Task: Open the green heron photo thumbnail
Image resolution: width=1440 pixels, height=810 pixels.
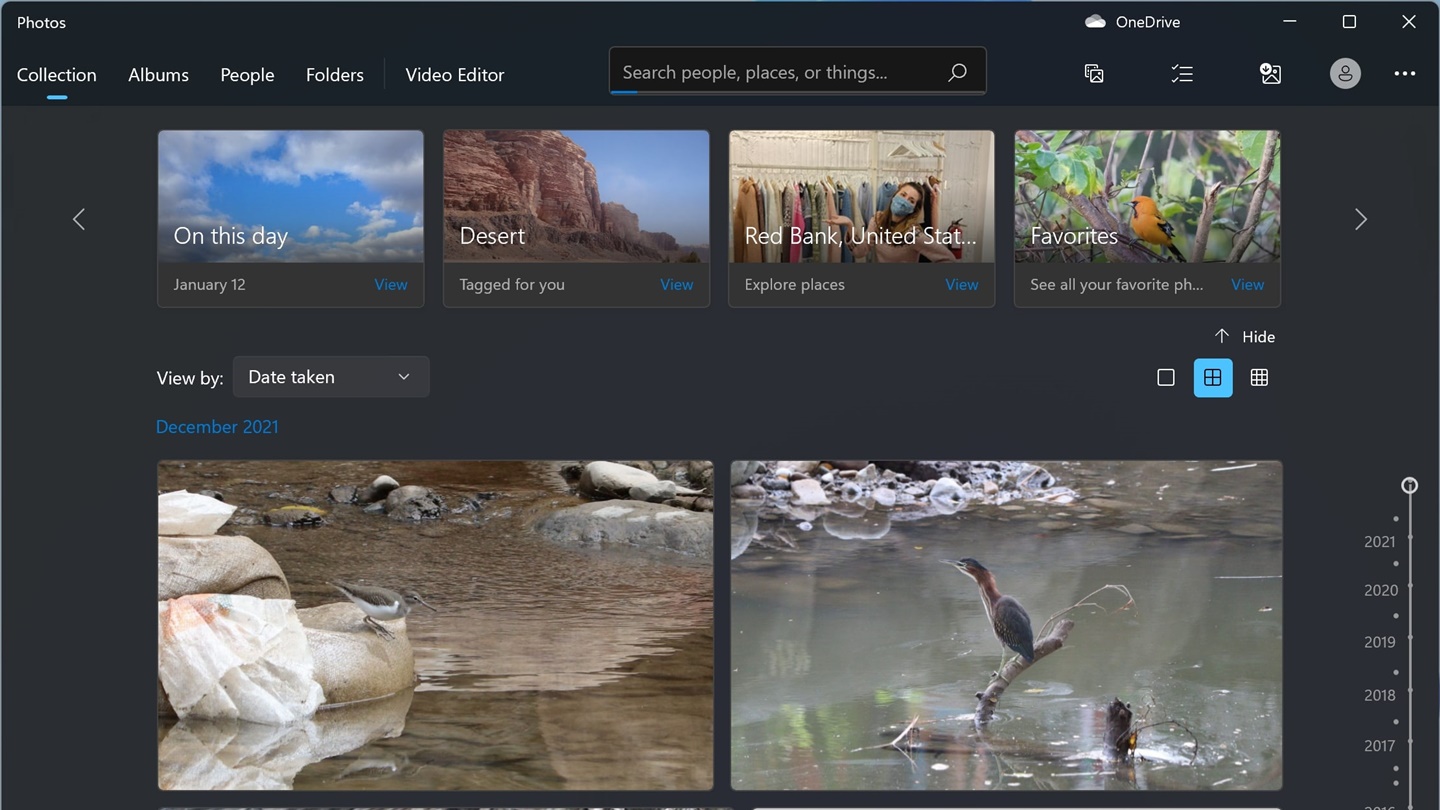Action: (1006, 625)
